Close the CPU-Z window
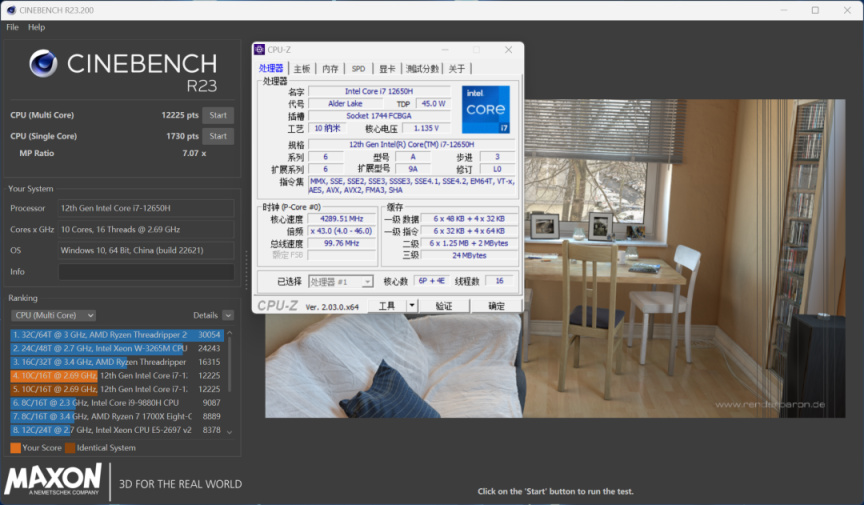Screen dimensions: 864x505 point(508,50)
